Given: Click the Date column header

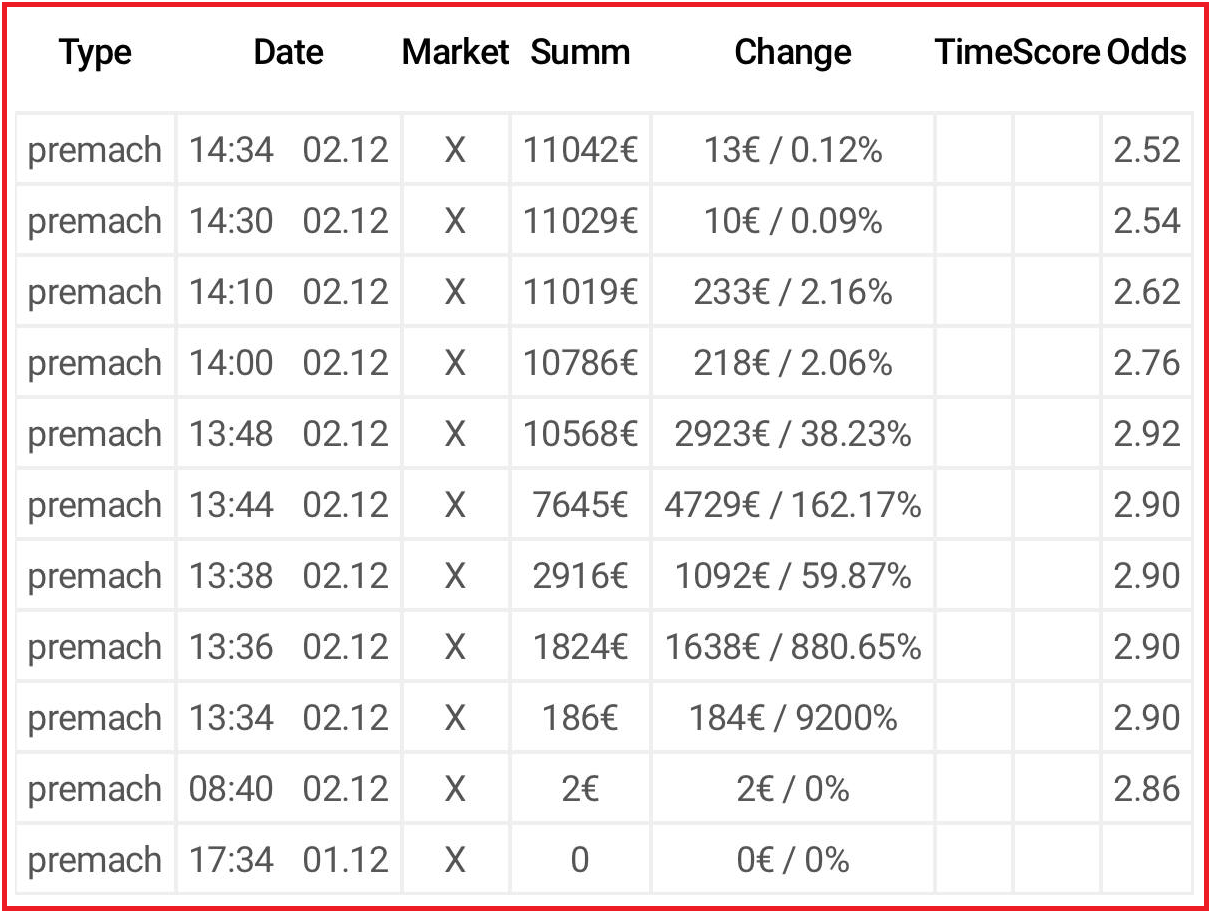Looking at the screenshot, I should coord(288,53).
